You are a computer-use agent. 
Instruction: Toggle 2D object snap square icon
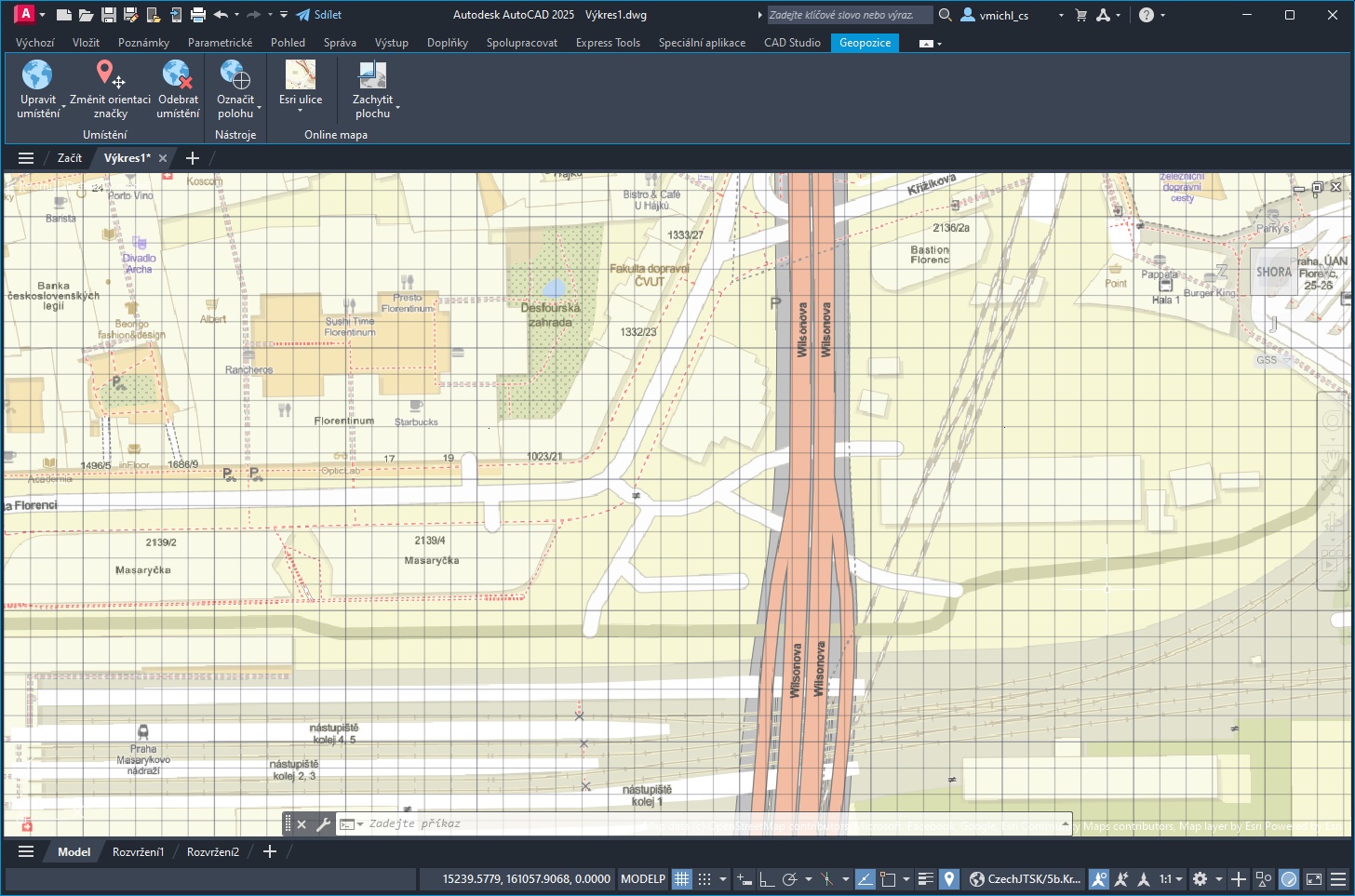pyautogui.click(x=888, y=878)
